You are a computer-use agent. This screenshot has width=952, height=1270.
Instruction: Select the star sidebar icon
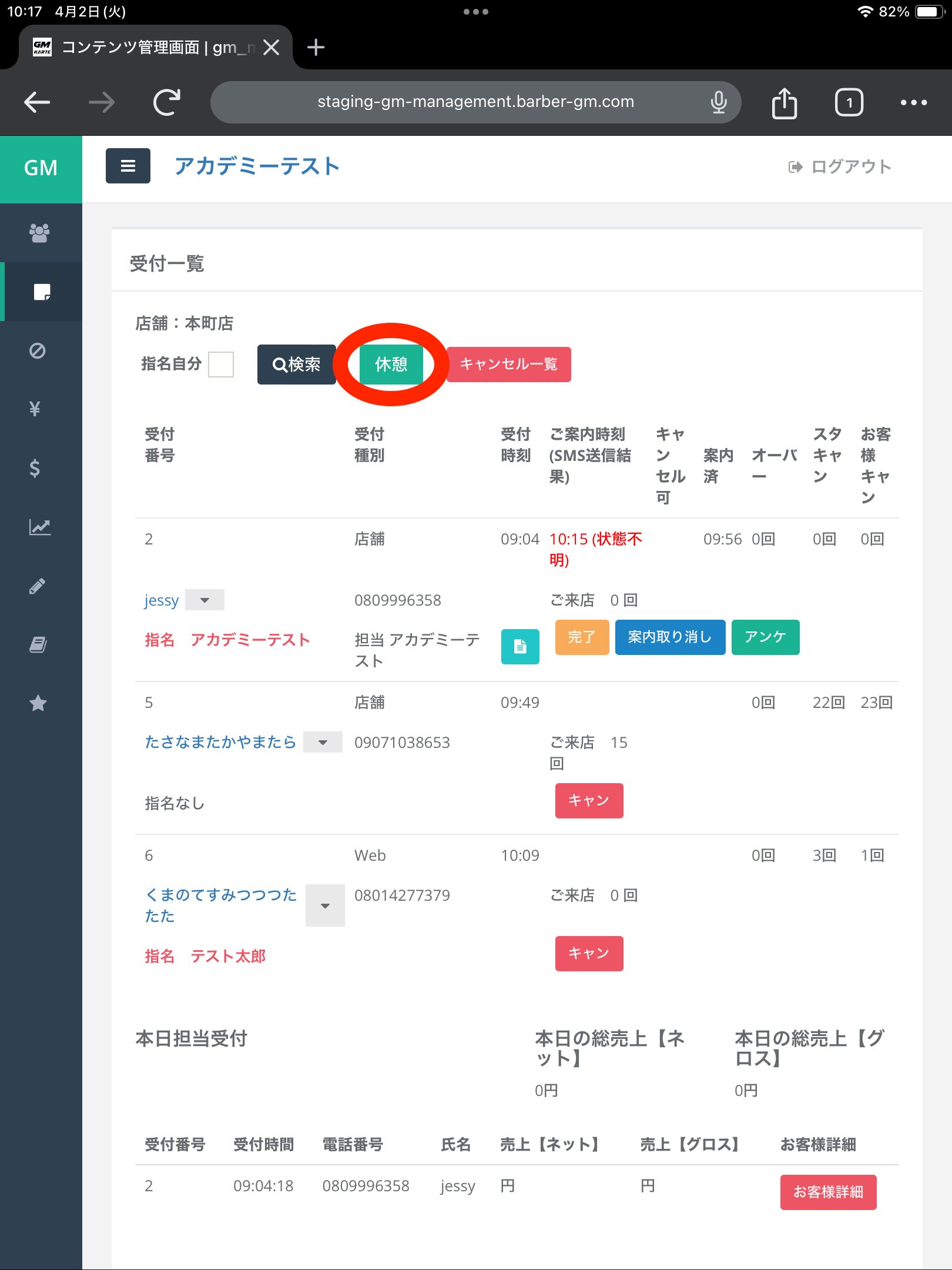[38, 703]
